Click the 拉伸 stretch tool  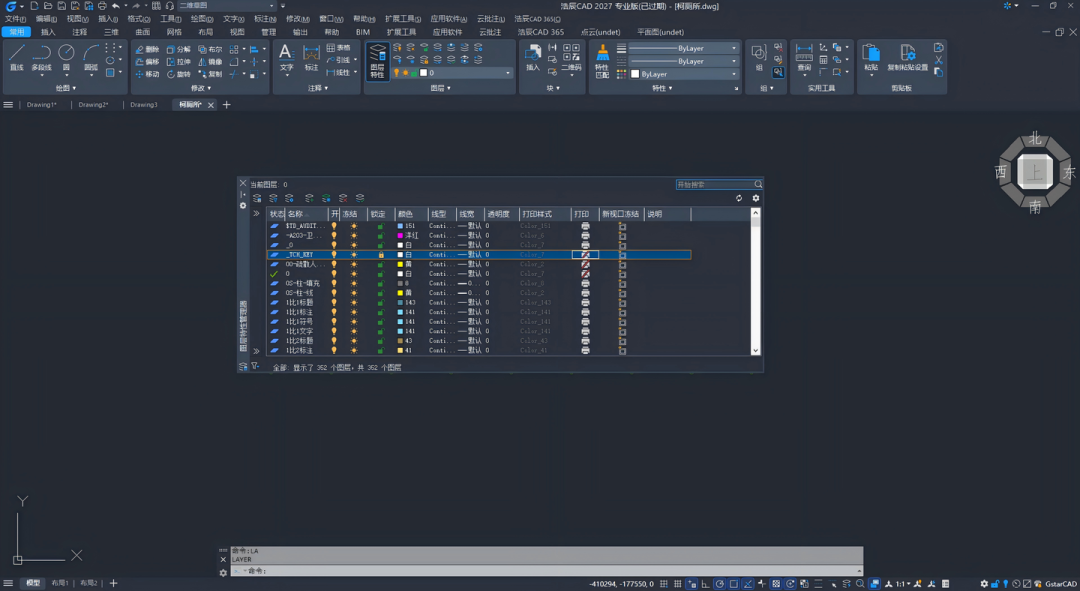click(x=178, y=62)
